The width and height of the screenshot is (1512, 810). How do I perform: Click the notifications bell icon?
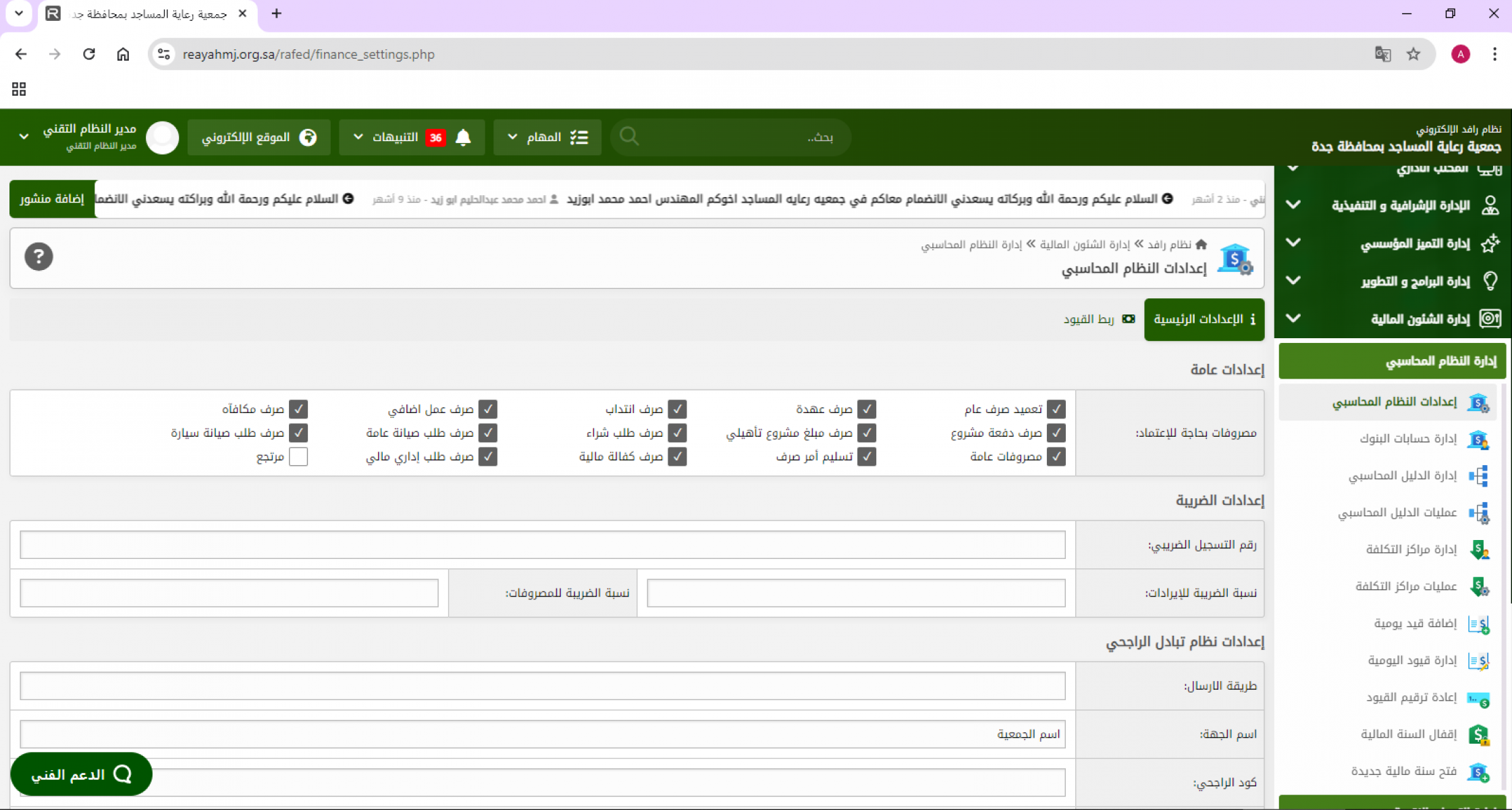(x=463, y=138)
